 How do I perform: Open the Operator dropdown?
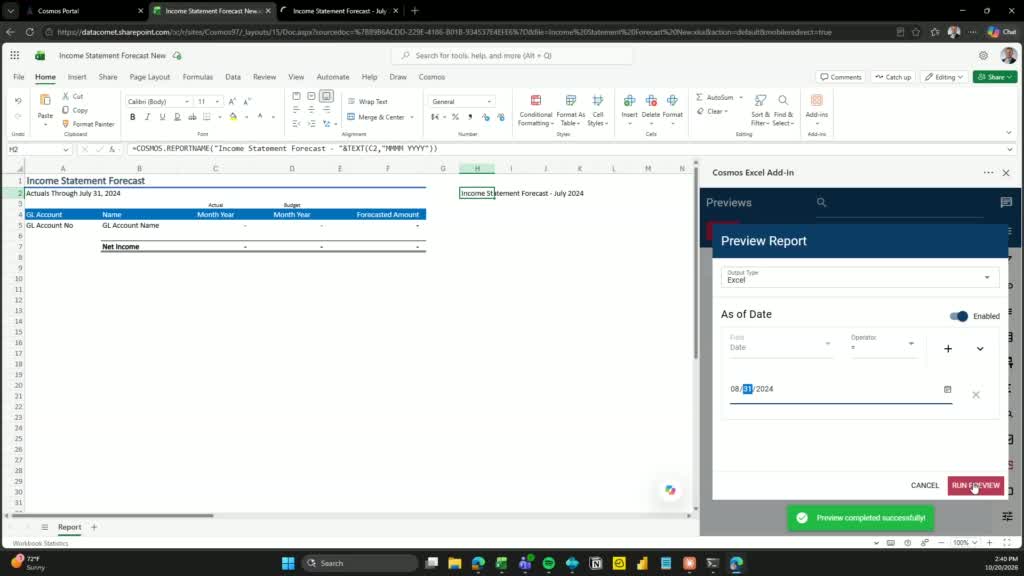[882, 344]
